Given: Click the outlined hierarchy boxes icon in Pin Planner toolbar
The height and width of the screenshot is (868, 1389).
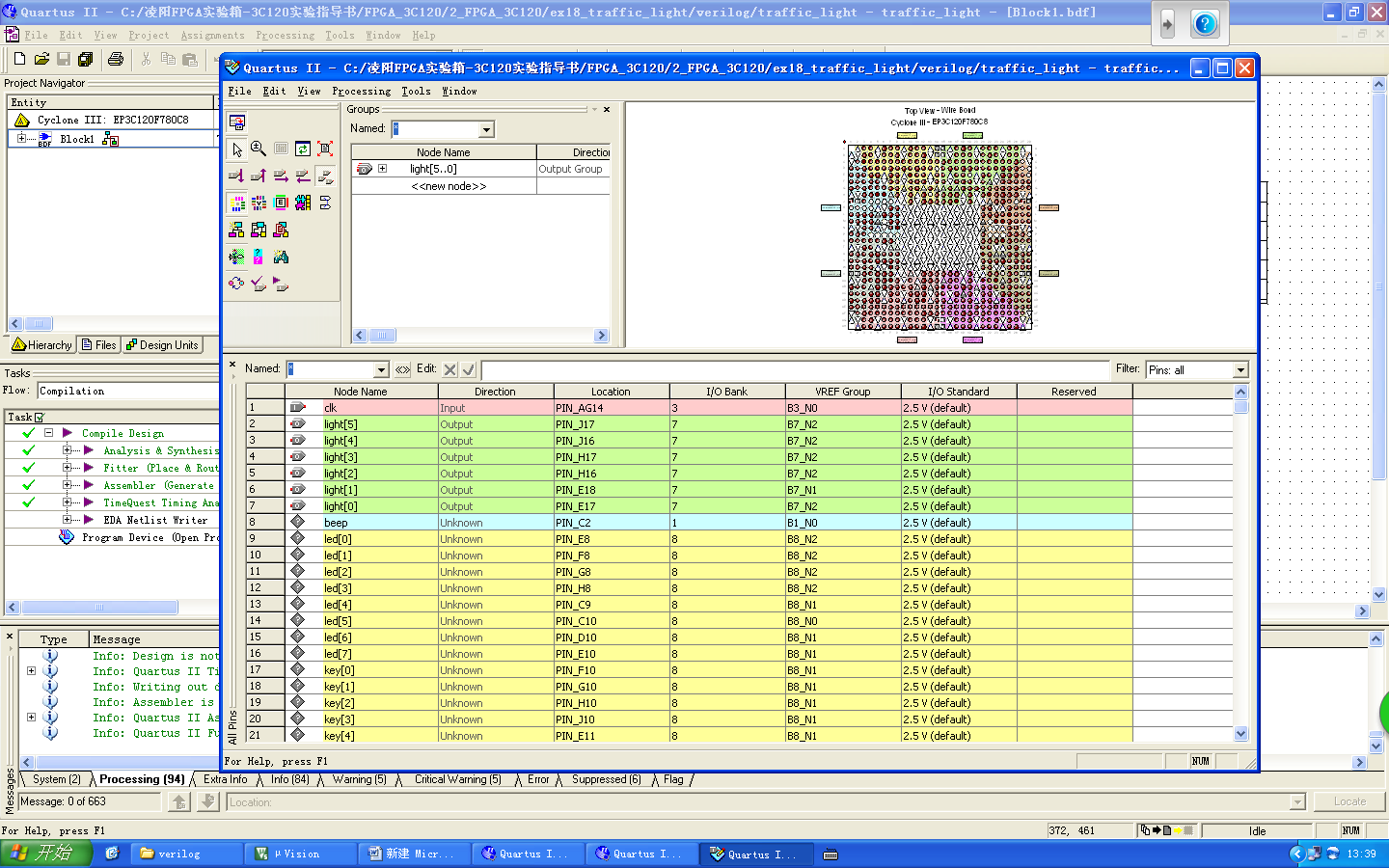Looking at the screenshot, I should click(x=259, y=230).
